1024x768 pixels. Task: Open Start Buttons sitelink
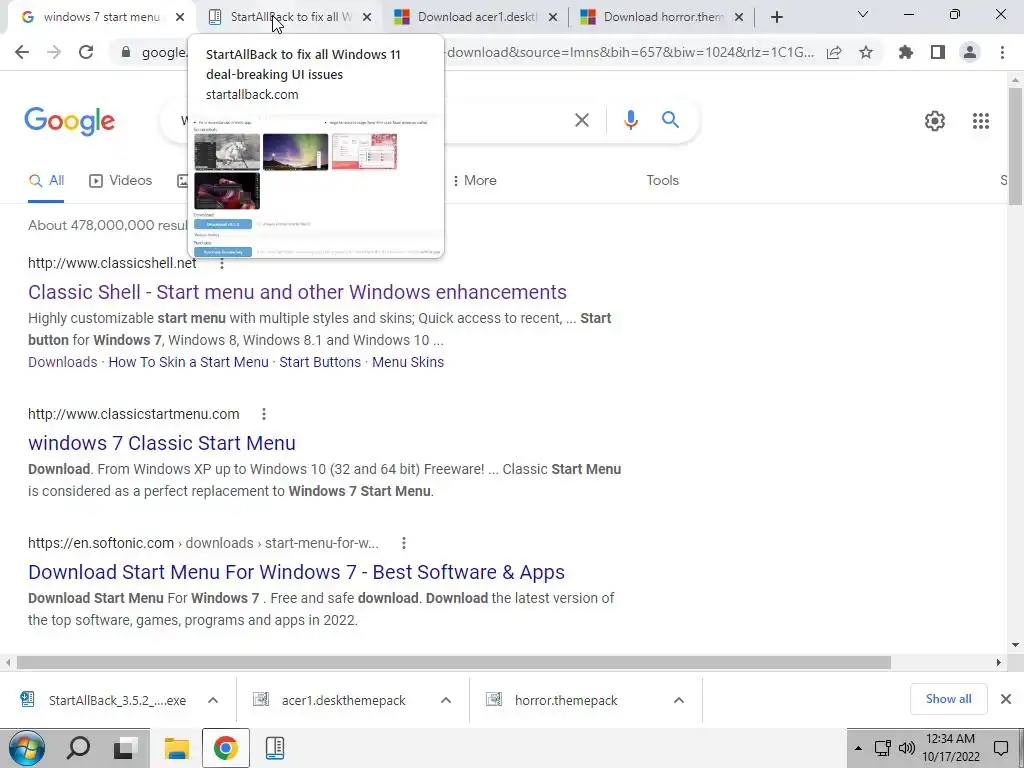[x=320, y=362]
